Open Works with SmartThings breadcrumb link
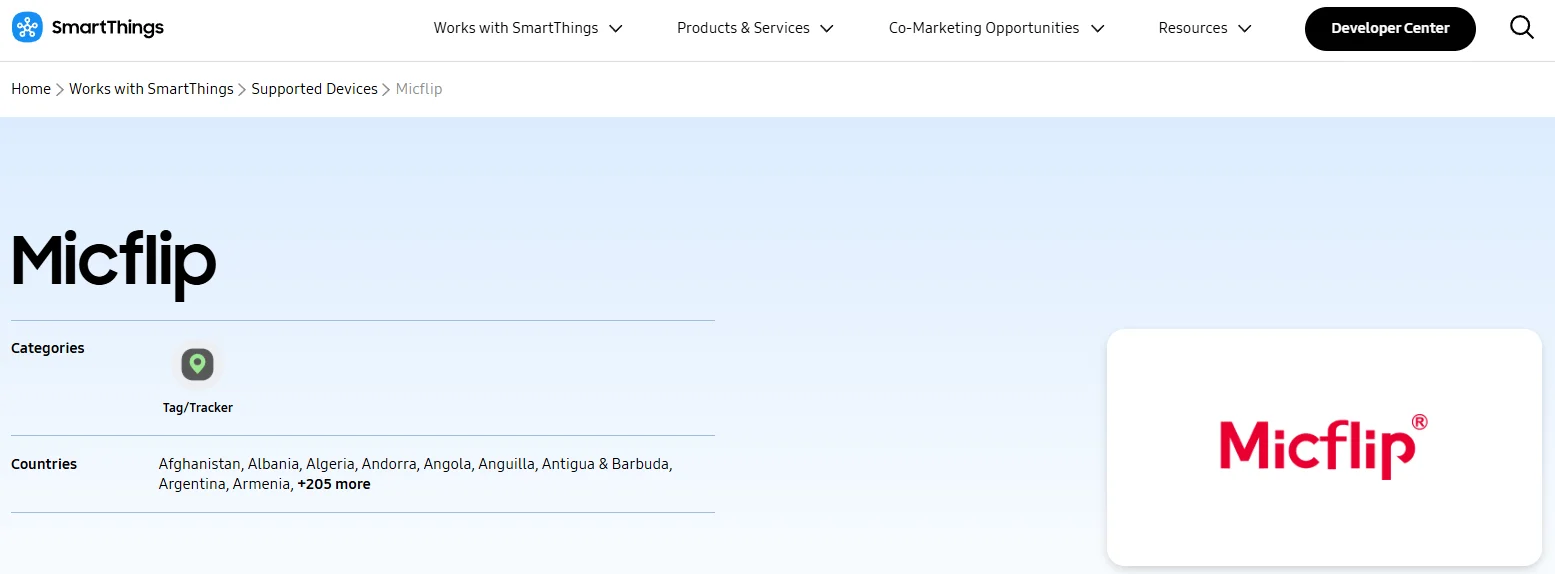This screenshot has width=1555, height=574. point(151,89)
